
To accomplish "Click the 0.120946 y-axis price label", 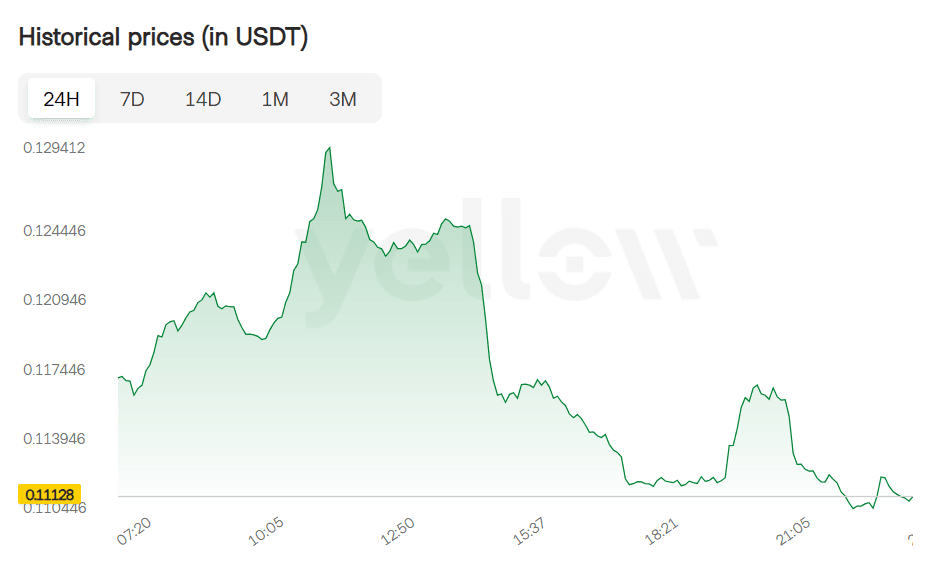I will click(54, 300).
